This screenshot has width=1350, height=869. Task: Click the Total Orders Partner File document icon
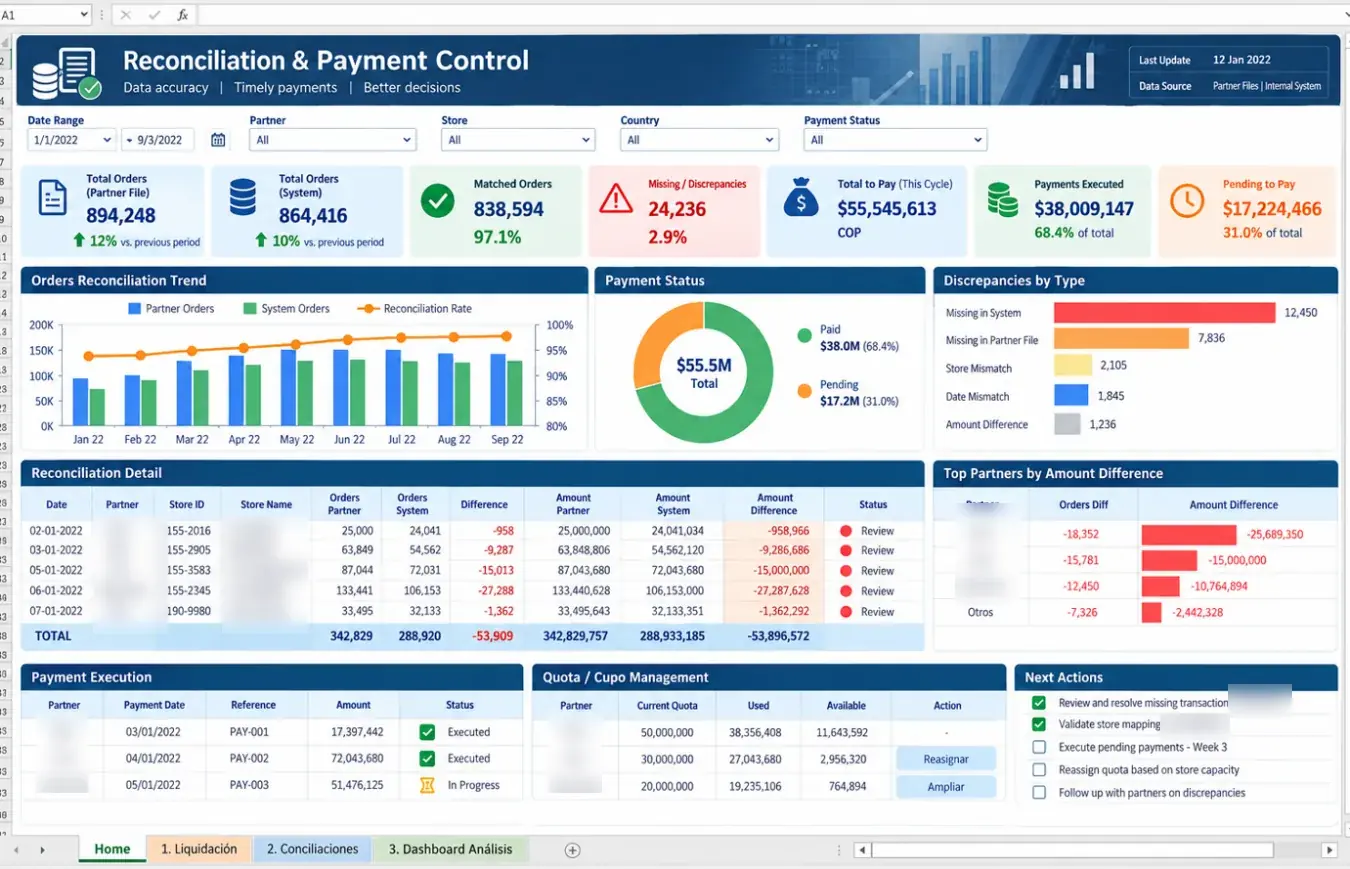pos(52,198)
